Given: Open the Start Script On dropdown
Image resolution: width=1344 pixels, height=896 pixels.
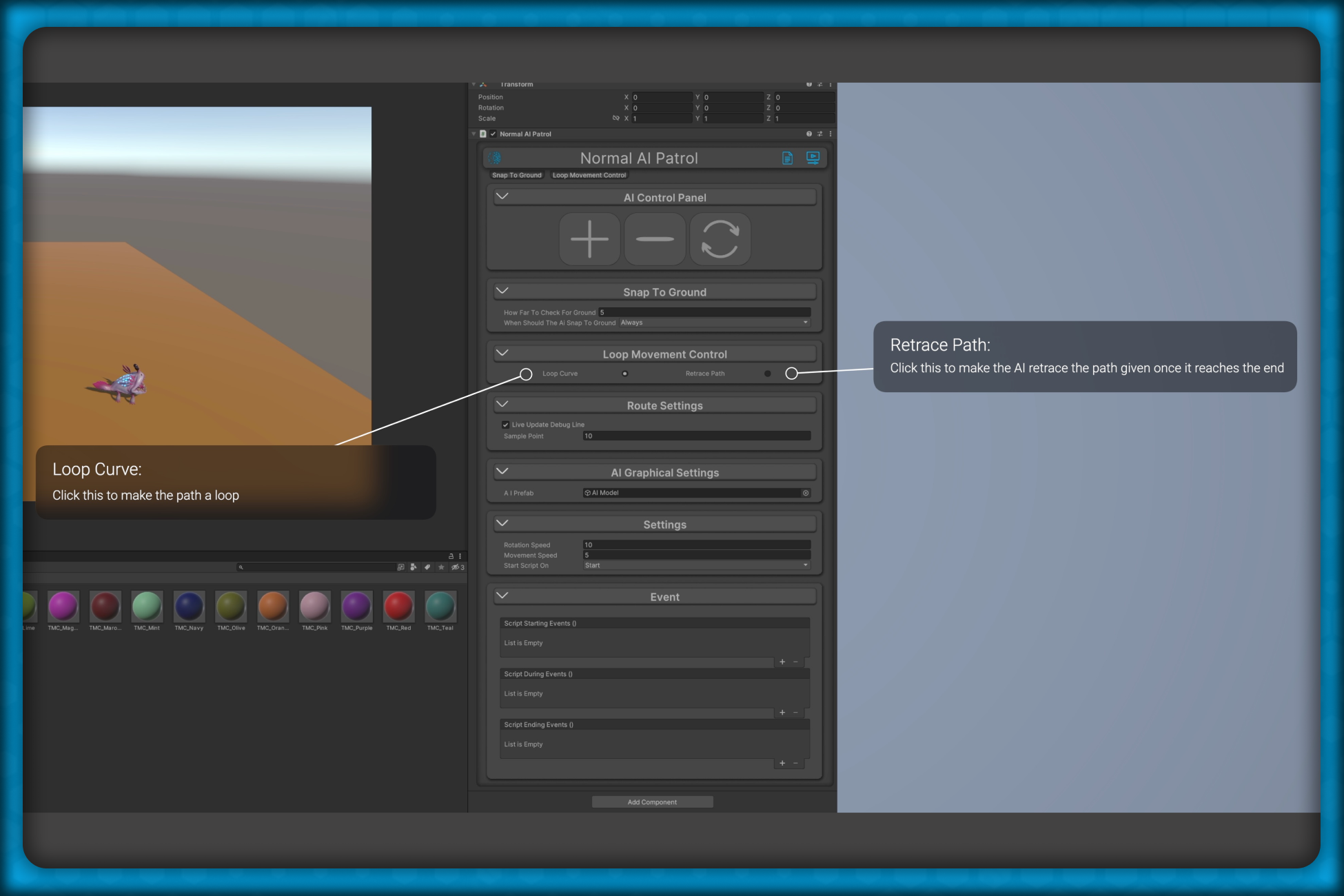Looking at the screenshot, I should (696, 565).
